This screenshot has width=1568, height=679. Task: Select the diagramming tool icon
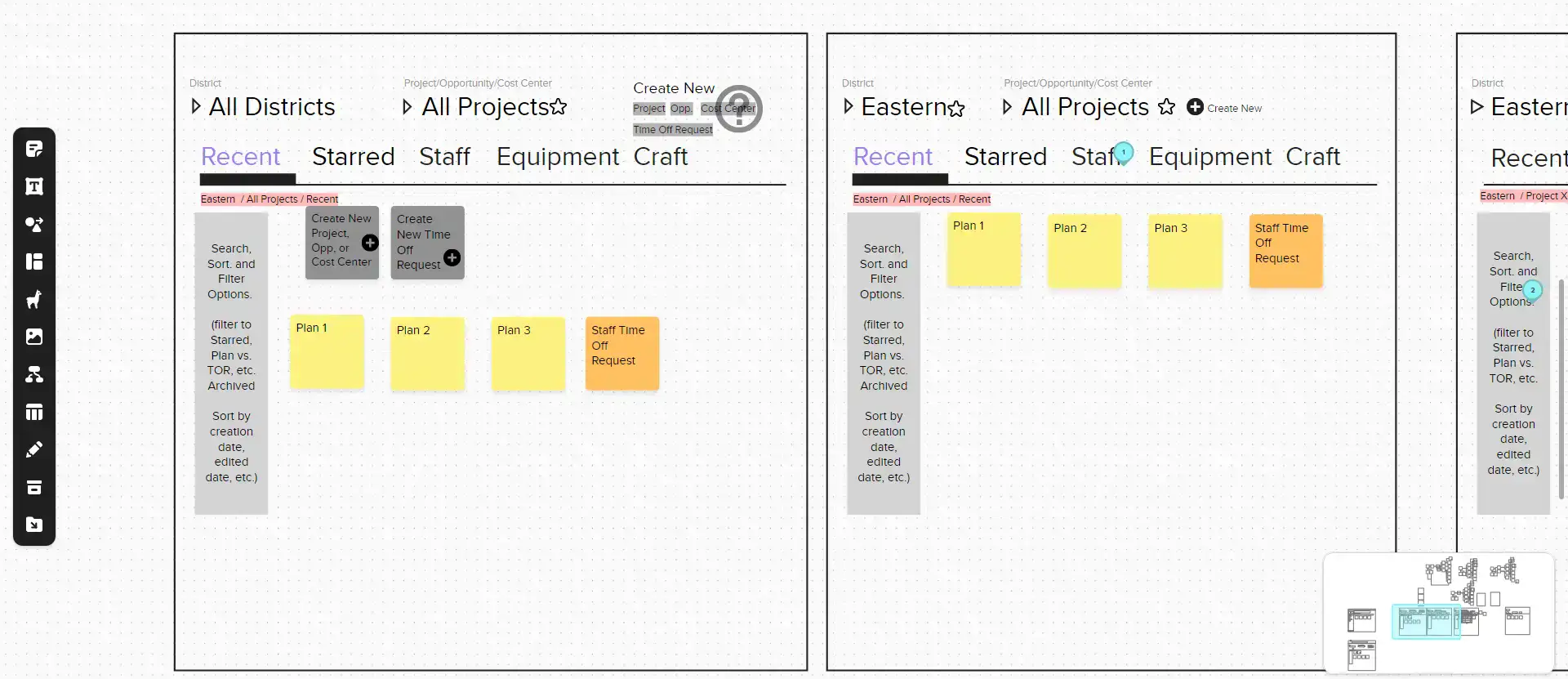click(x=33, y=374)
